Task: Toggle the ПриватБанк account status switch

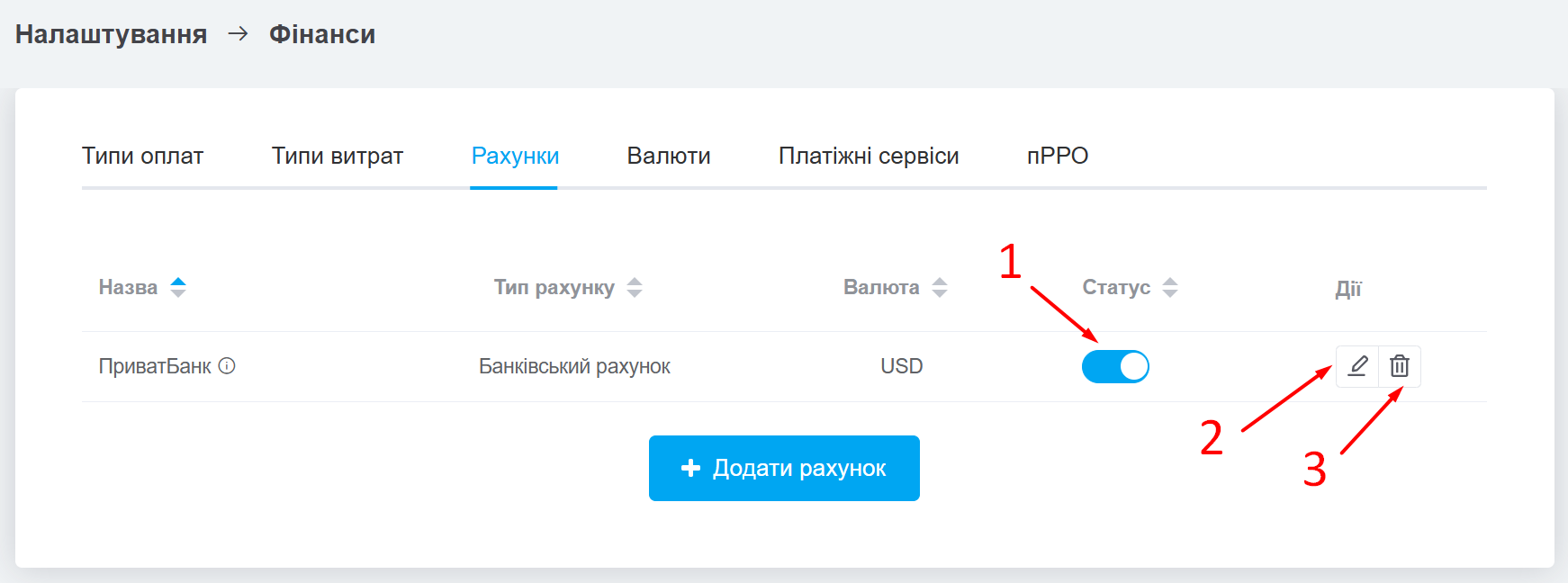Action: [1115, 366]
